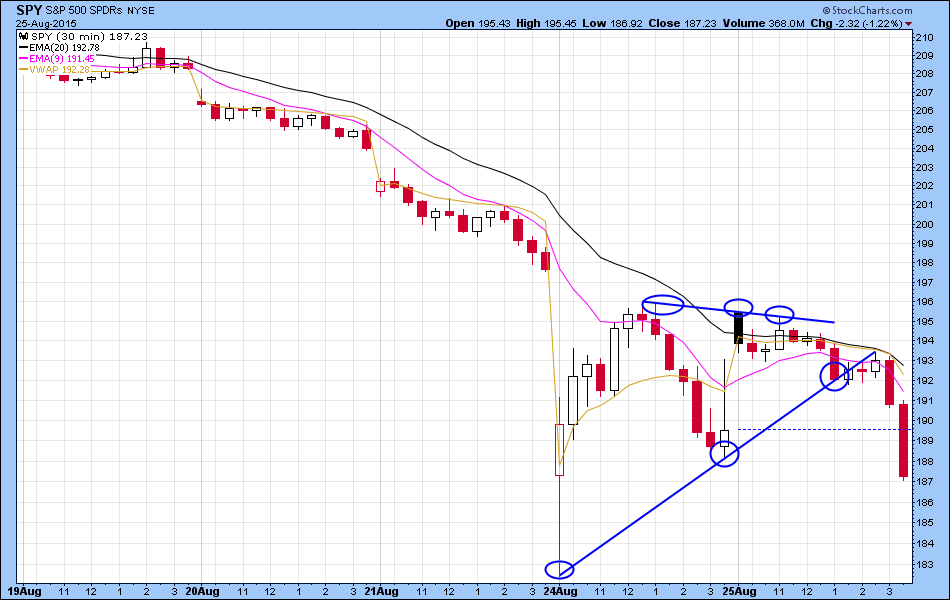
Task: Click the VWAP 192.28 legend entry
Action: 59,70
